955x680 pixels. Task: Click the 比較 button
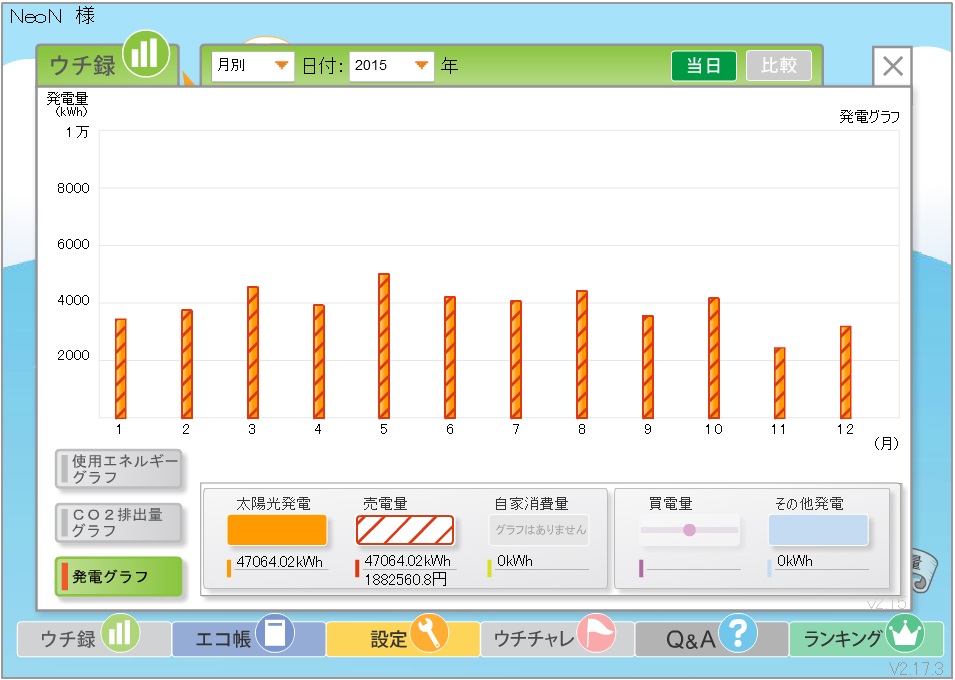pyautogui.click(x=778, y=65)
